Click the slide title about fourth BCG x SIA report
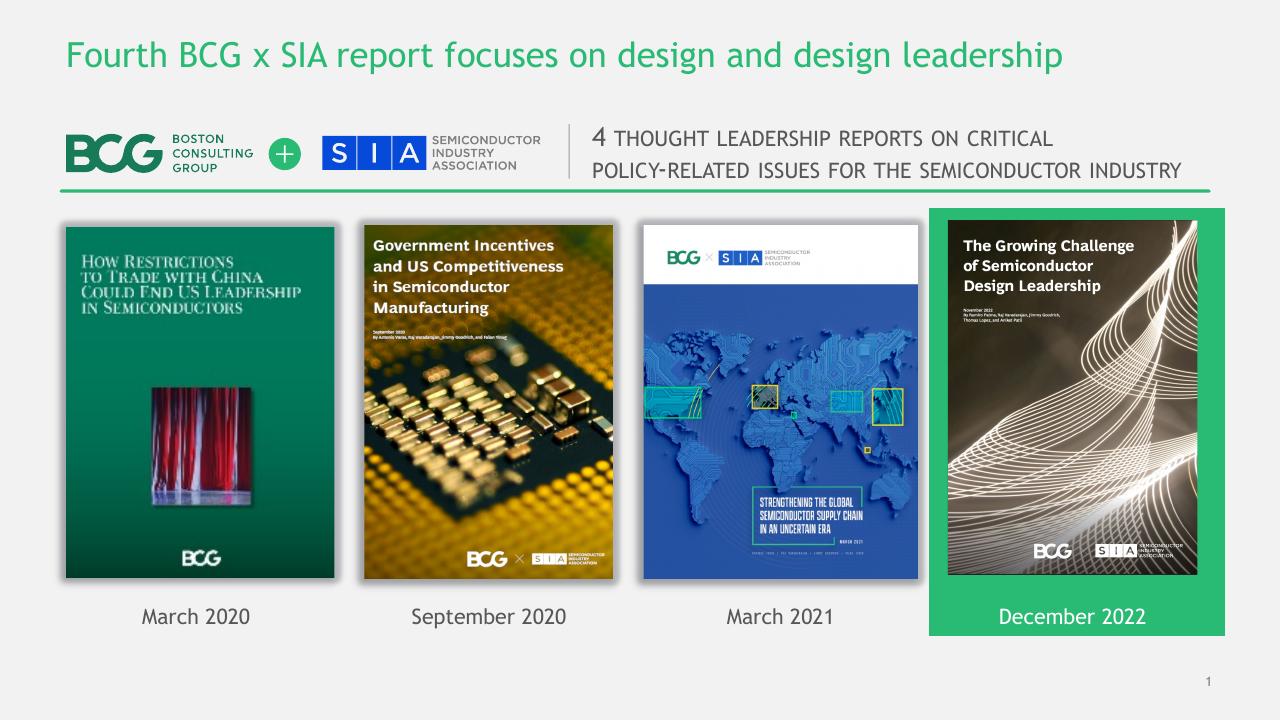This screenshot has height=720, width=1280. [564, 55]
